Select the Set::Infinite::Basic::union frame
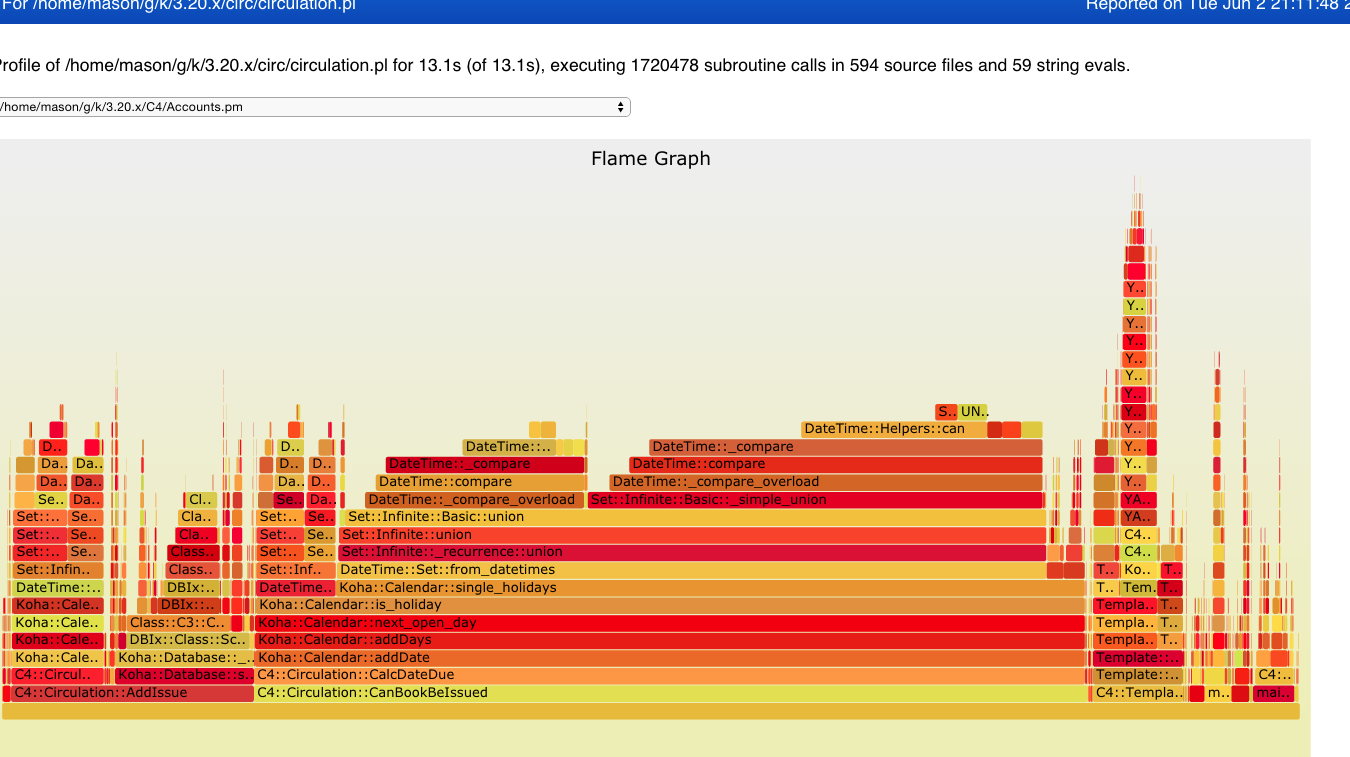The width and height of the screenshot is (1350, 757). tap(690, 517)
